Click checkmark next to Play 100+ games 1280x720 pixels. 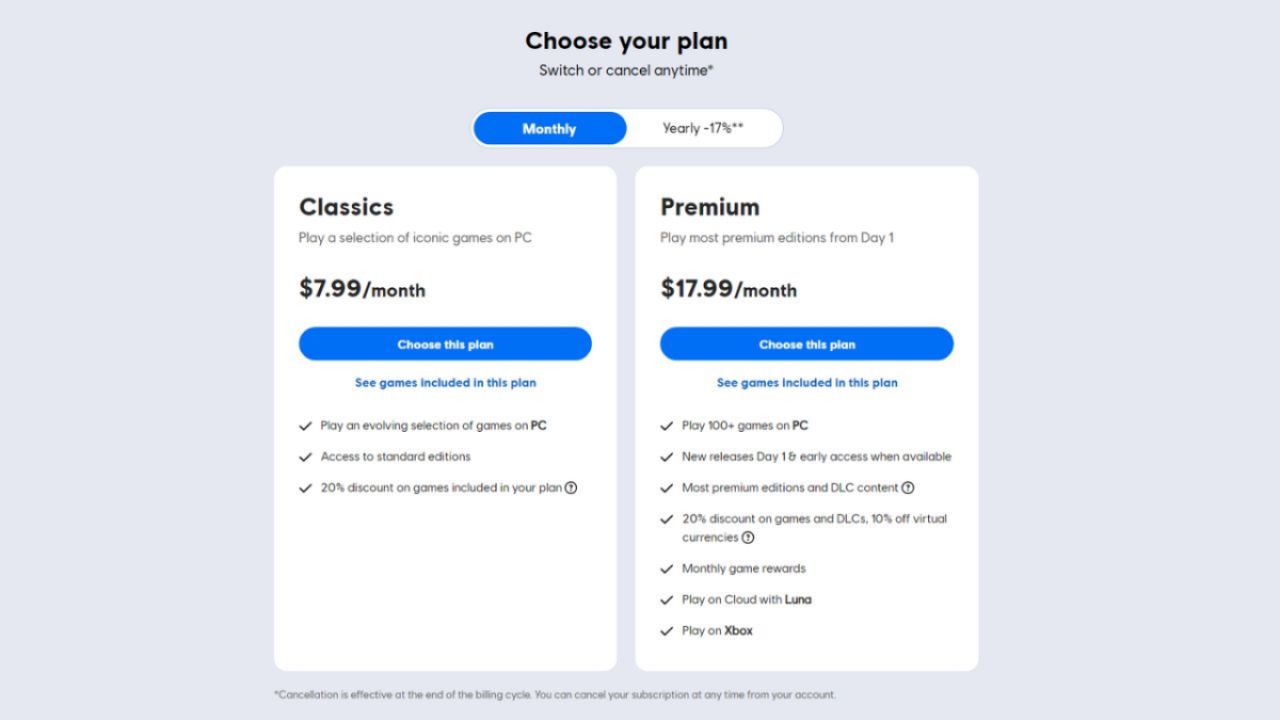(x=667, y=426)
